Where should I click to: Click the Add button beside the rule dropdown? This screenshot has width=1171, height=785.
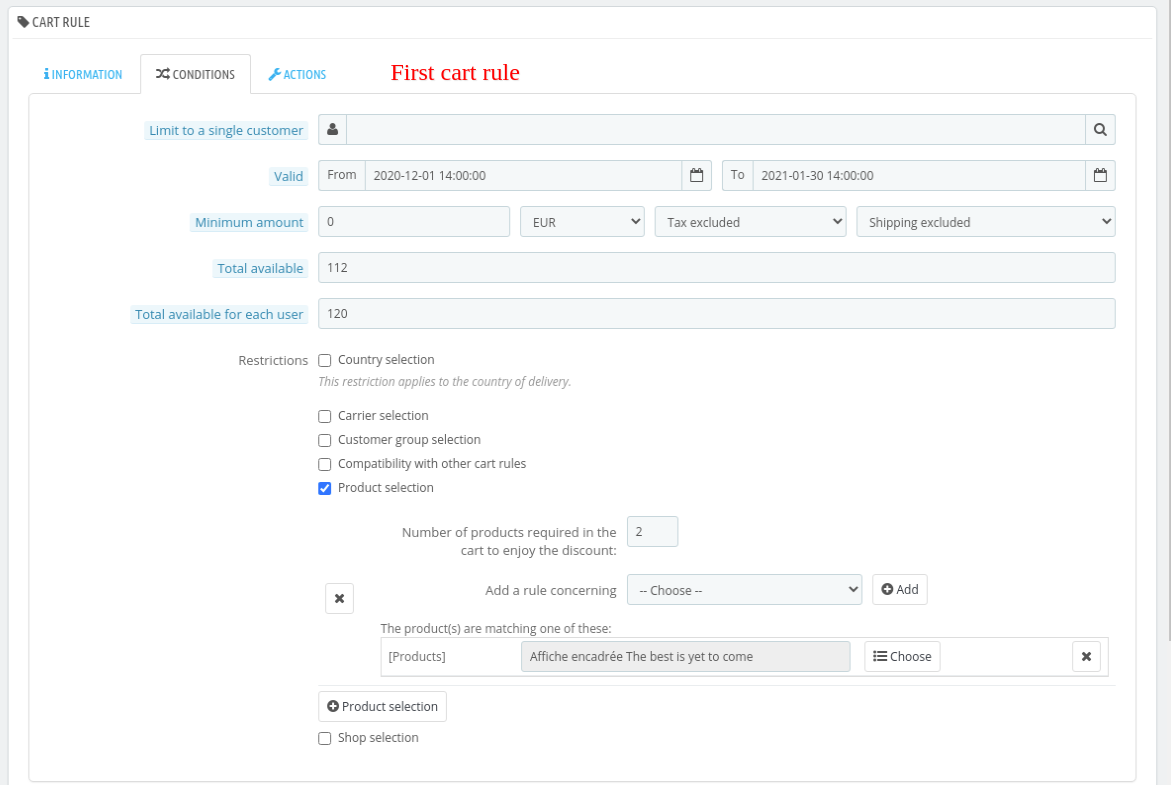pyautogui.click(x=899, y=589)
